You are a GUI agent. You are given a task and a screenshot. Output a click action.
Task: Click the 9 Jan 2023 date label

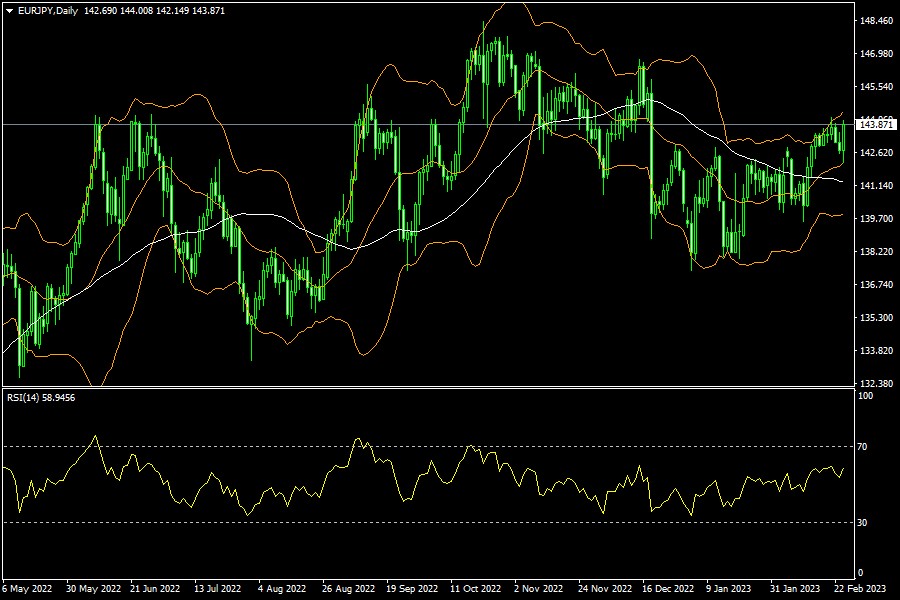tap(728, 589)
